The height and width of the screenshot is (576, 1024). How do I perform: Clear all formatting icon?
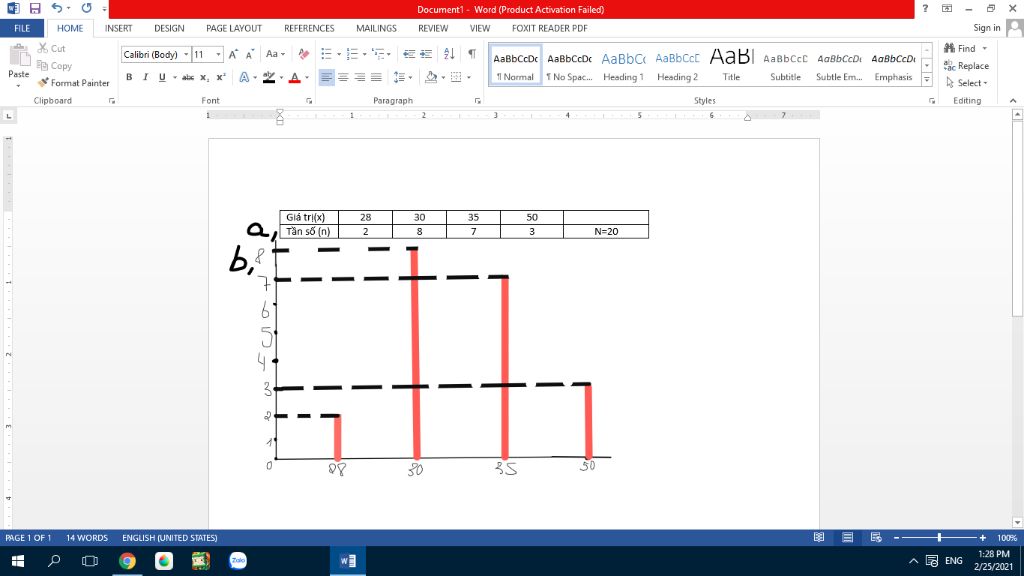pyautogui.click(x=304, y=54)
